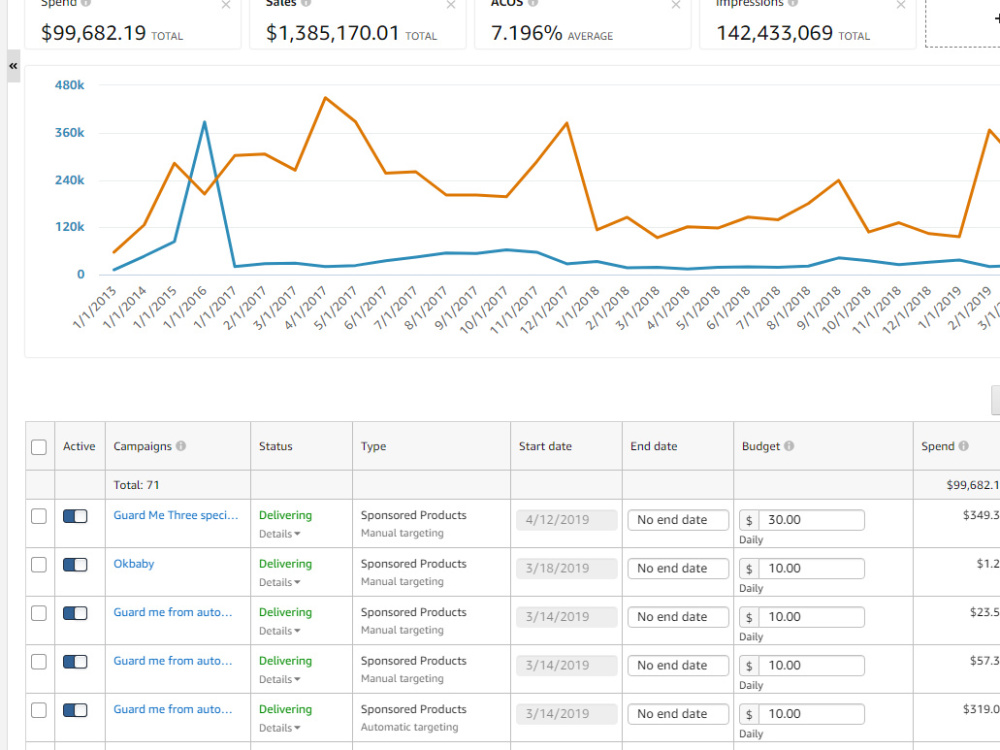Close the ACOS metric card
The height and width of the screenshot is (750, 1000).
point(676,5)
